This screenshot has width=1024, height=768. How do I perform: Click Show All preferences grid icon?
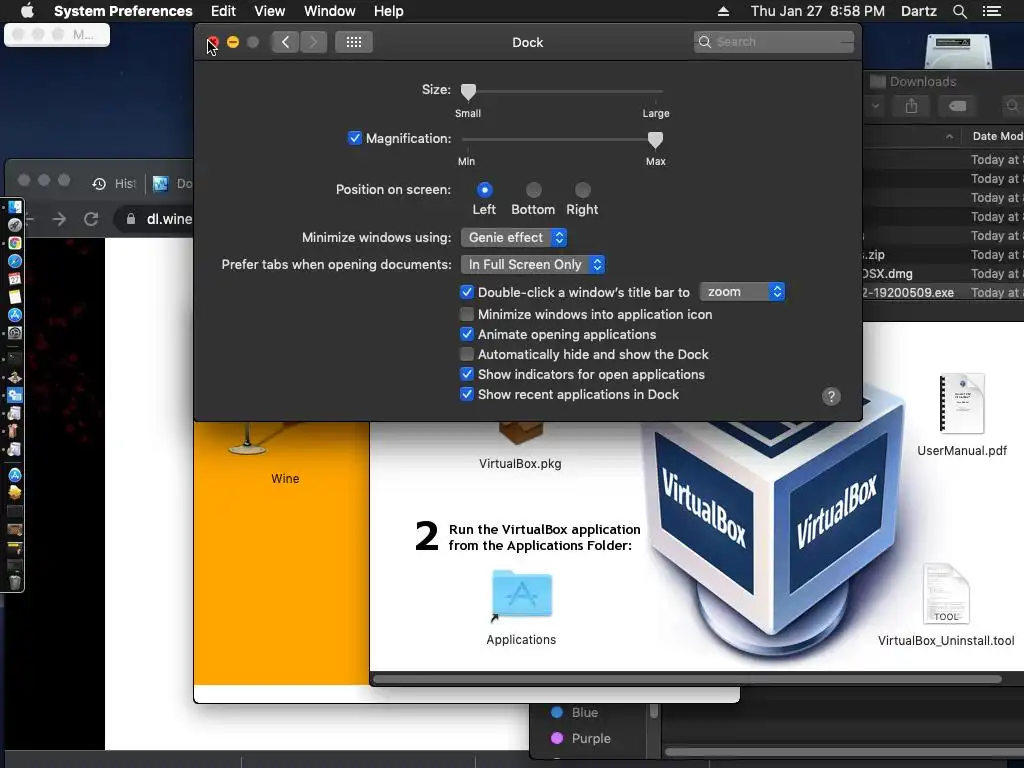354,42
